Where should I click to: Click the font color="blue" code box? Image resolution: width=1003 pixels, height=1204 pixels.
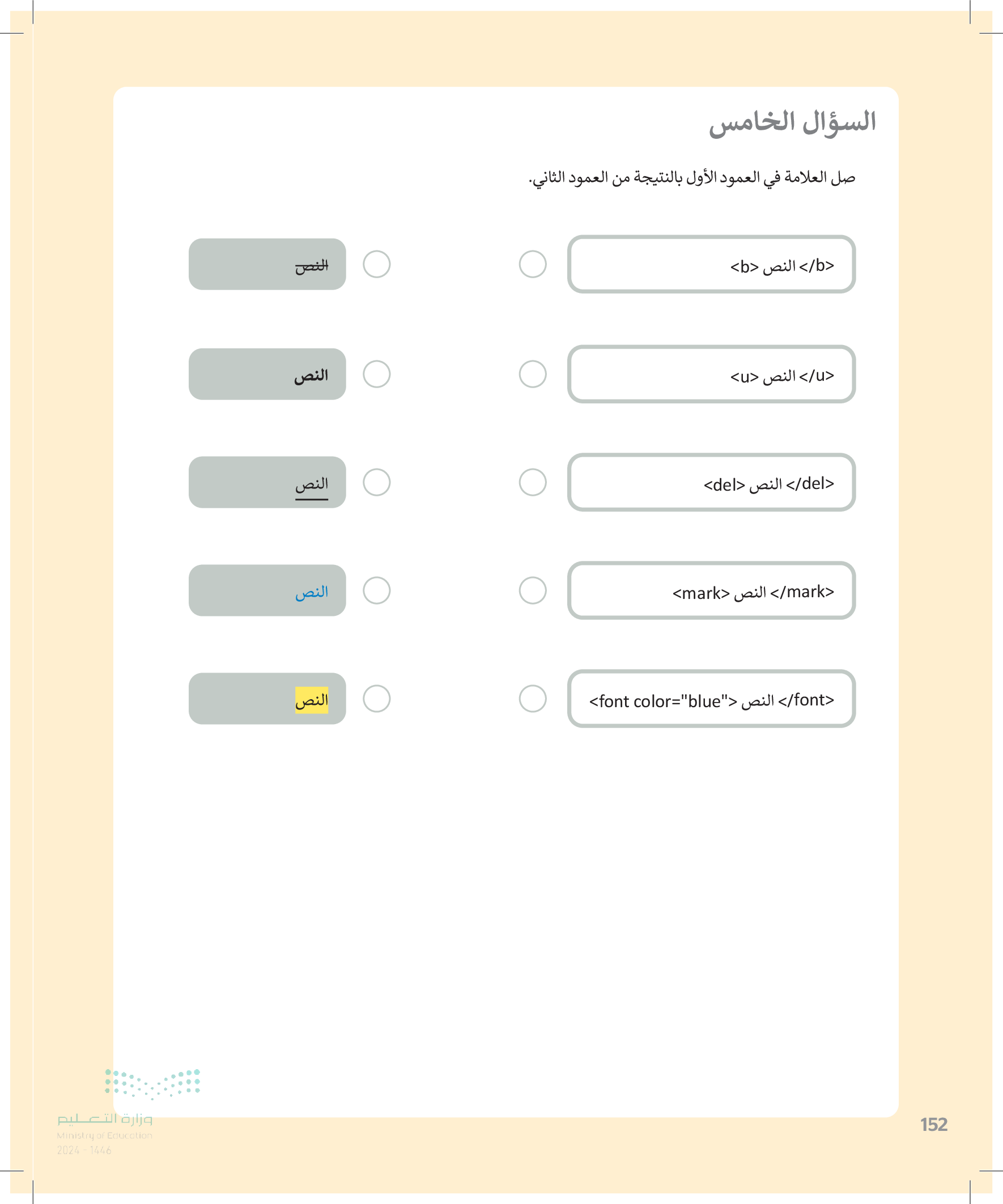tap(711, 699)
